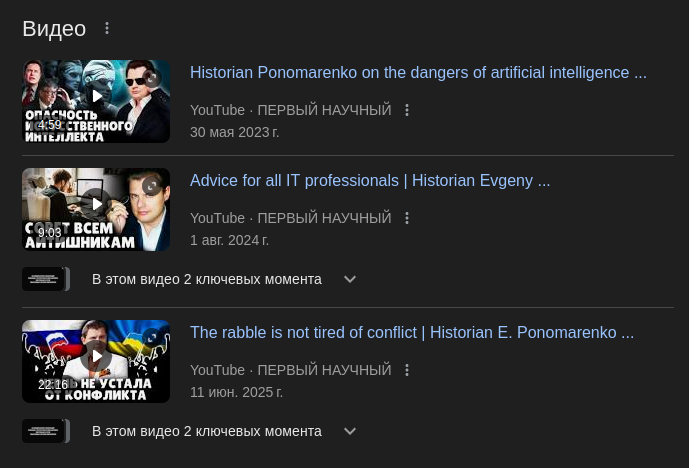
Task: Open Advice for all IT professionals link
Action: point(370,181)
